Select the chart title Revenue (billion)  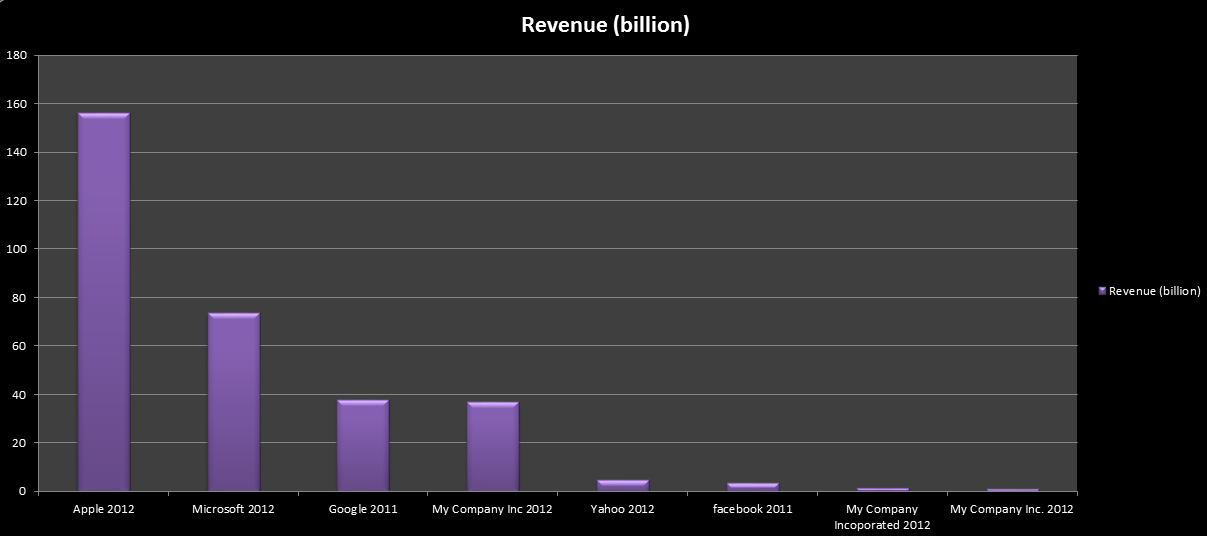605,26
